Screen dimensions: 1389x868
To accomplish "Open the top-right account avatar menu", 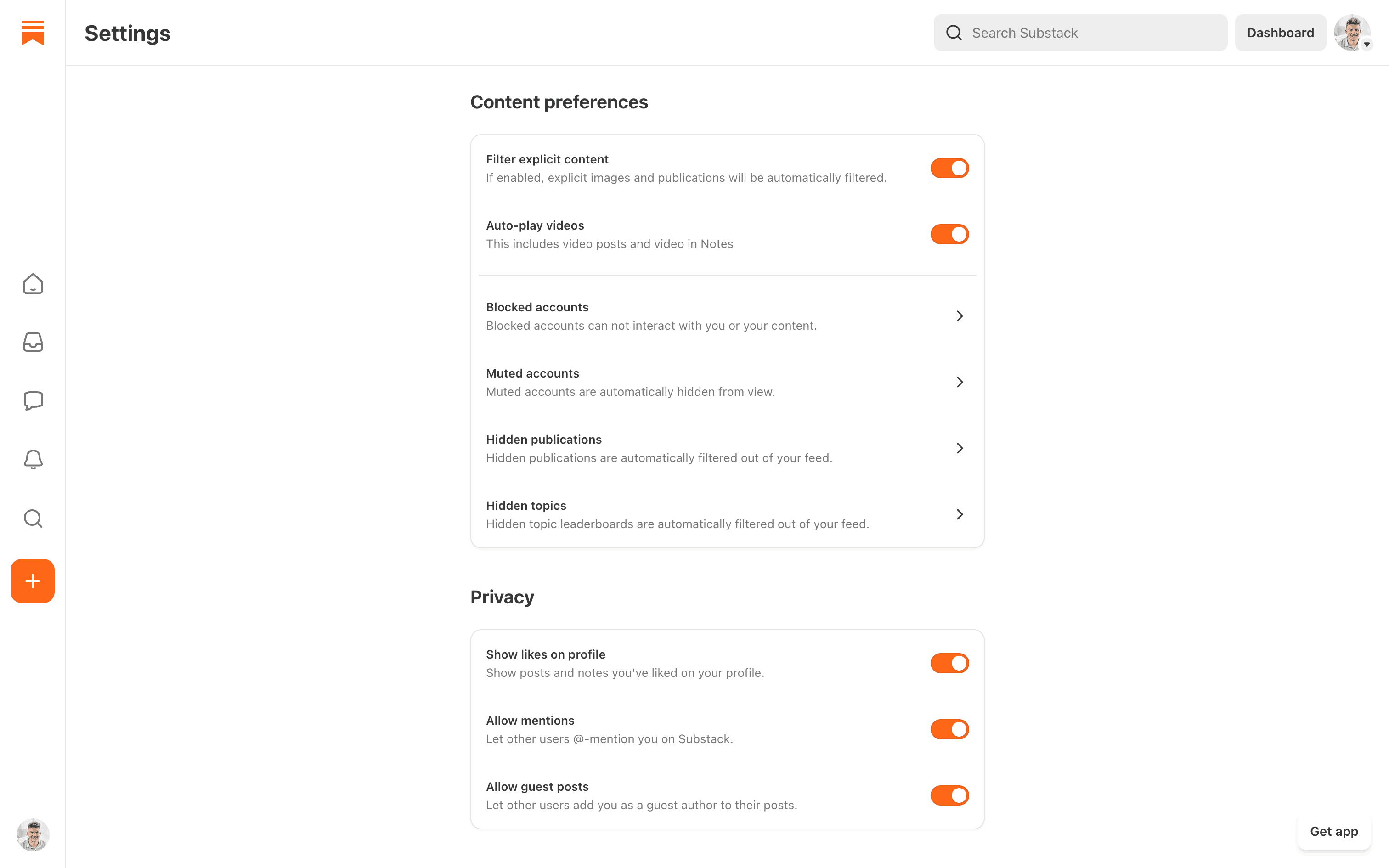I will pyautogui.click(x=1352, y=33).
